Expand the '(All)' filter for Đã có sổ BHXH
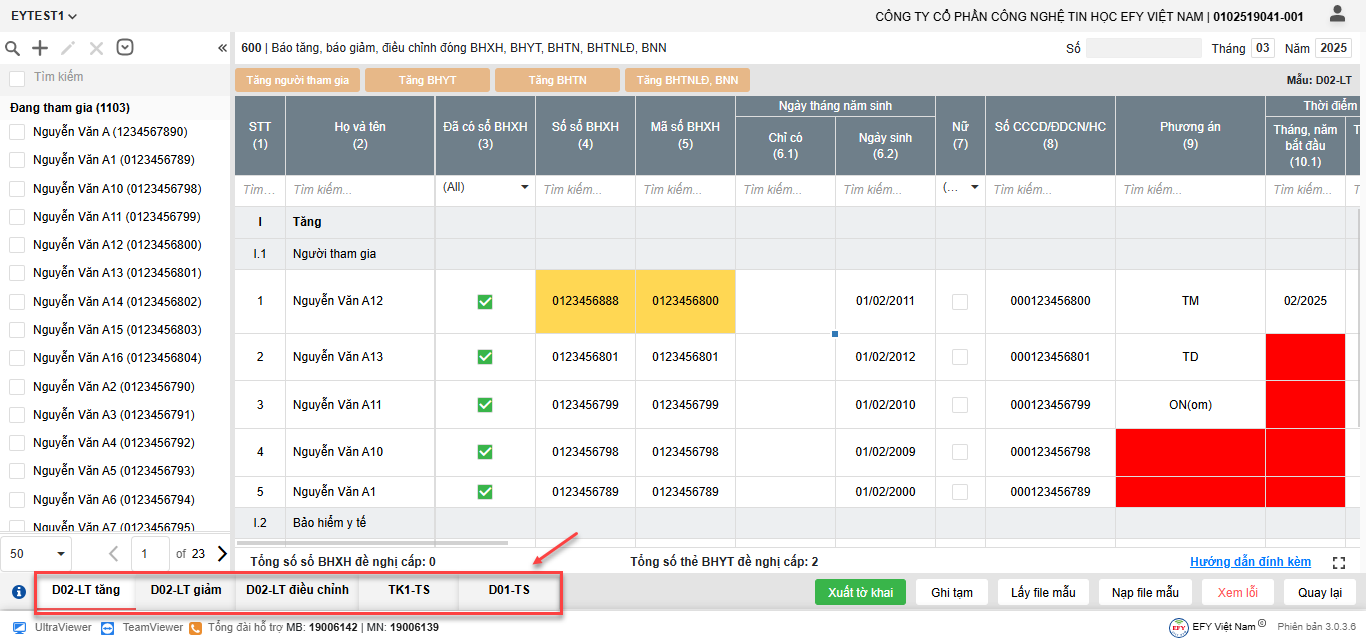 coord(524,188)
